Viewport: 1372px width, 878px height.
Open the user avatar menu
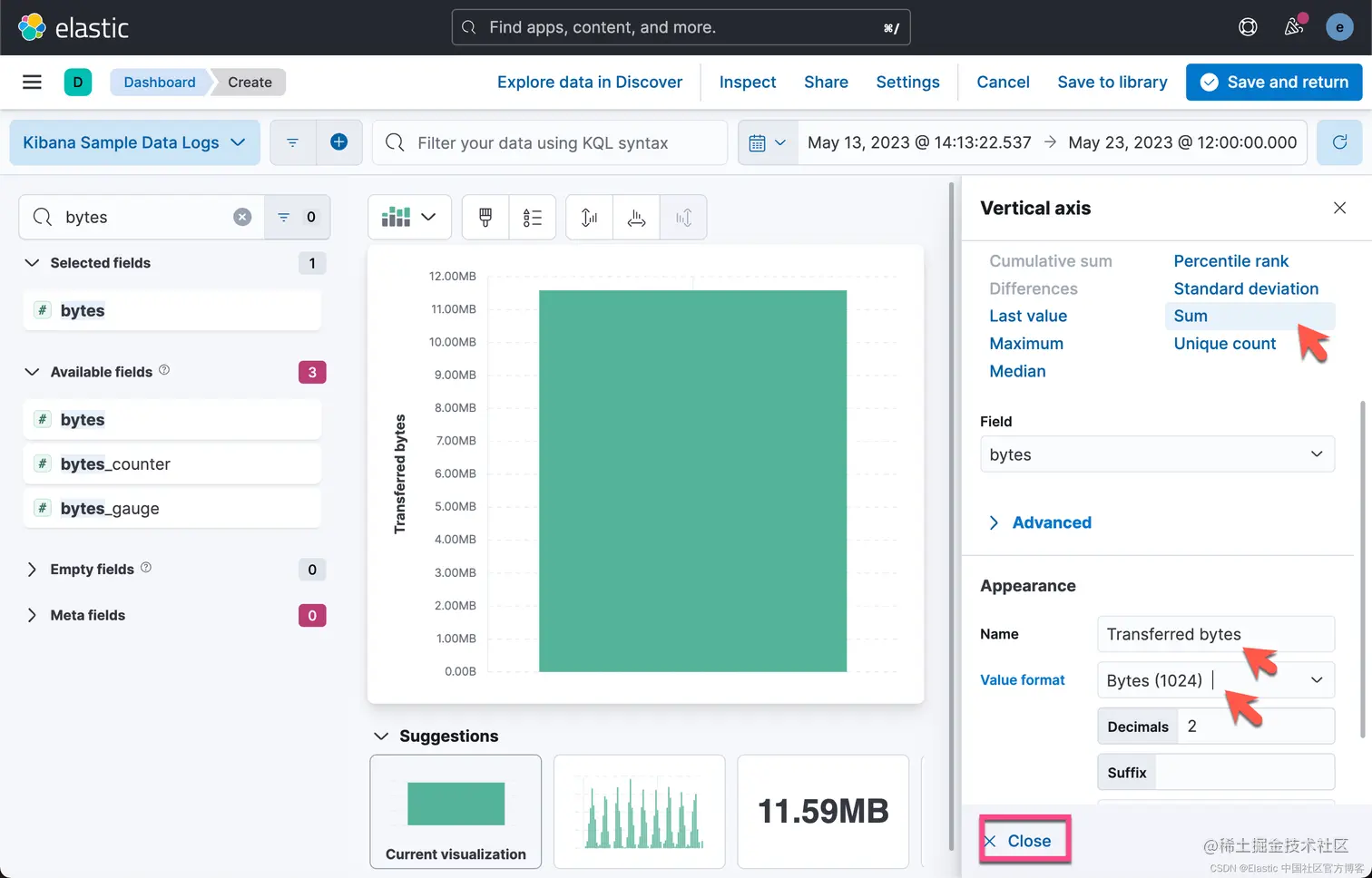[x=1339, y=27]
